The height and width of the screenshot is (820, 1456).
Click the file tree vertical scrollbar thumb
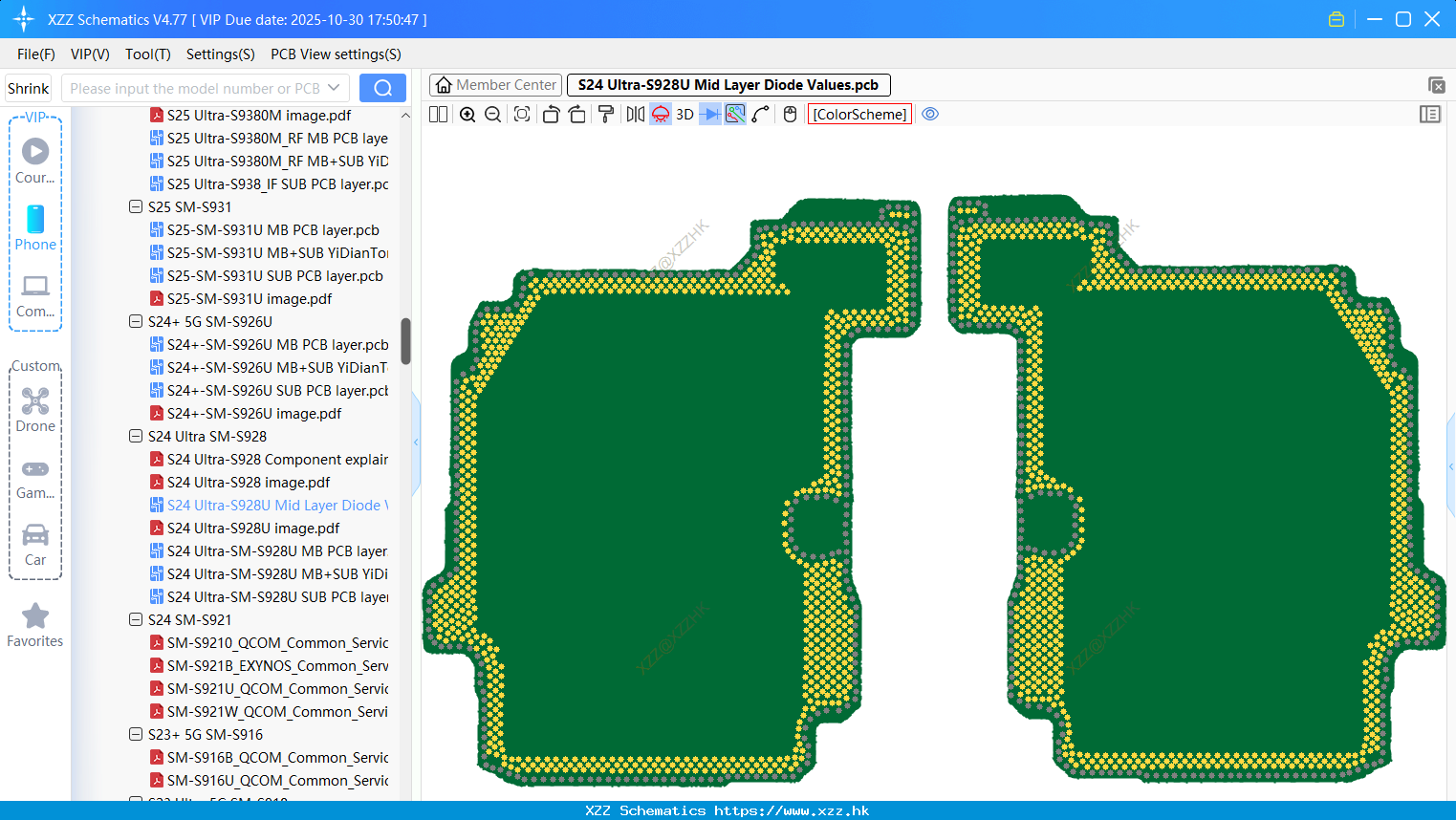click(405, 341)
